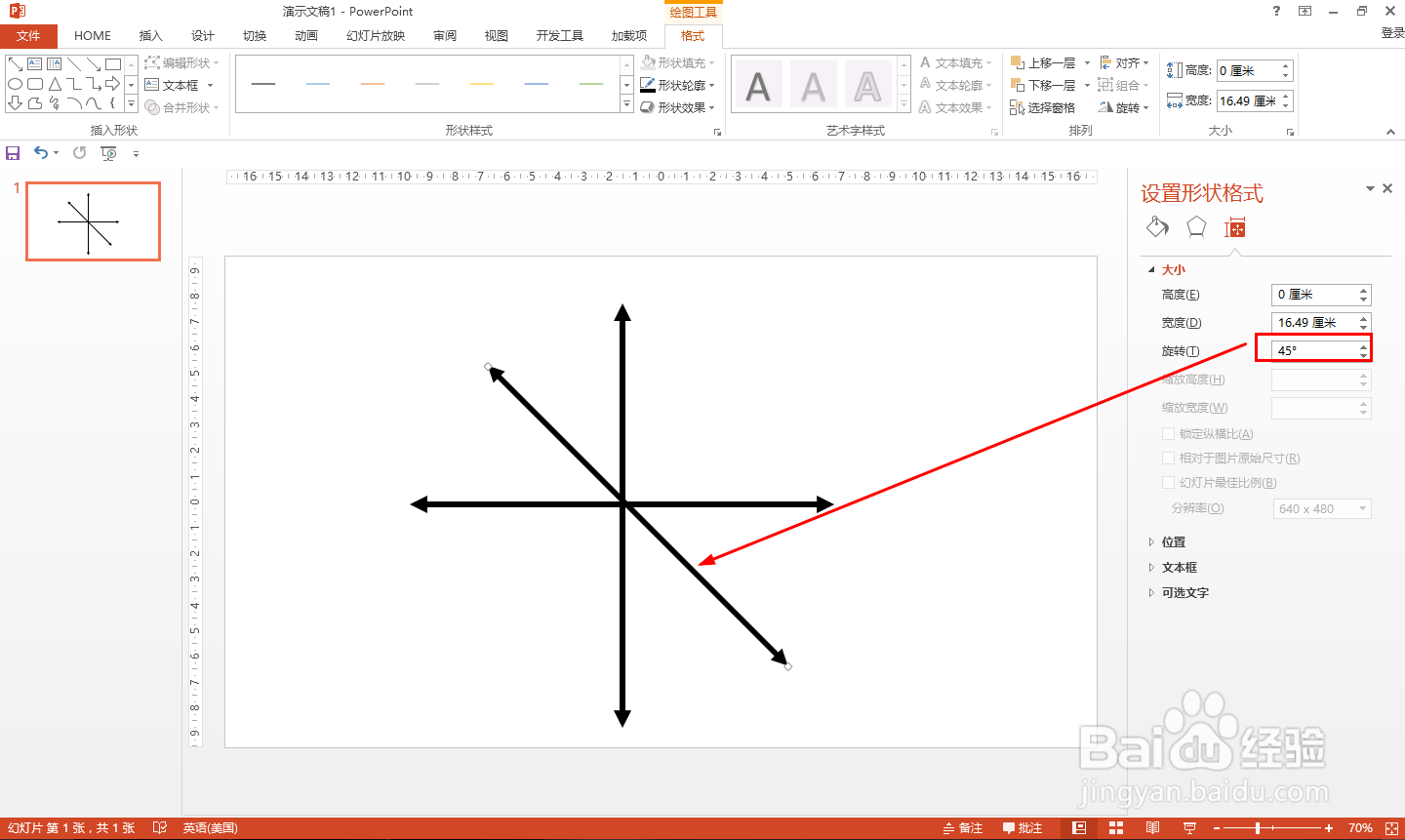Open Effects pentagon tab in format pane
The image size is (1405, 840).
click(1196, 227)
